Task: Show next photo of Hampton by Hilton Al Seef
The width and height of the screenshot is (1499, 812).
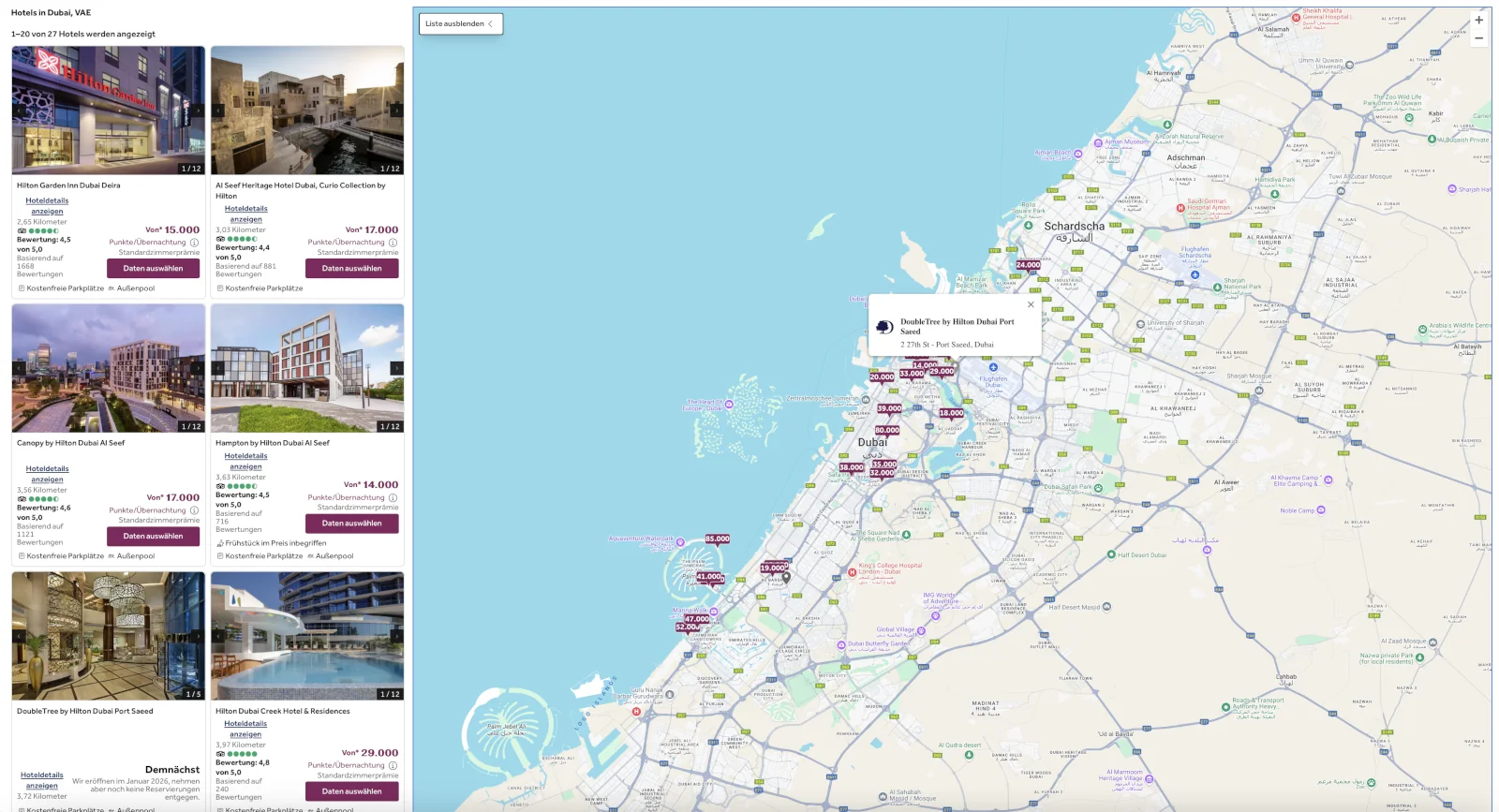Action: (396, 368)
